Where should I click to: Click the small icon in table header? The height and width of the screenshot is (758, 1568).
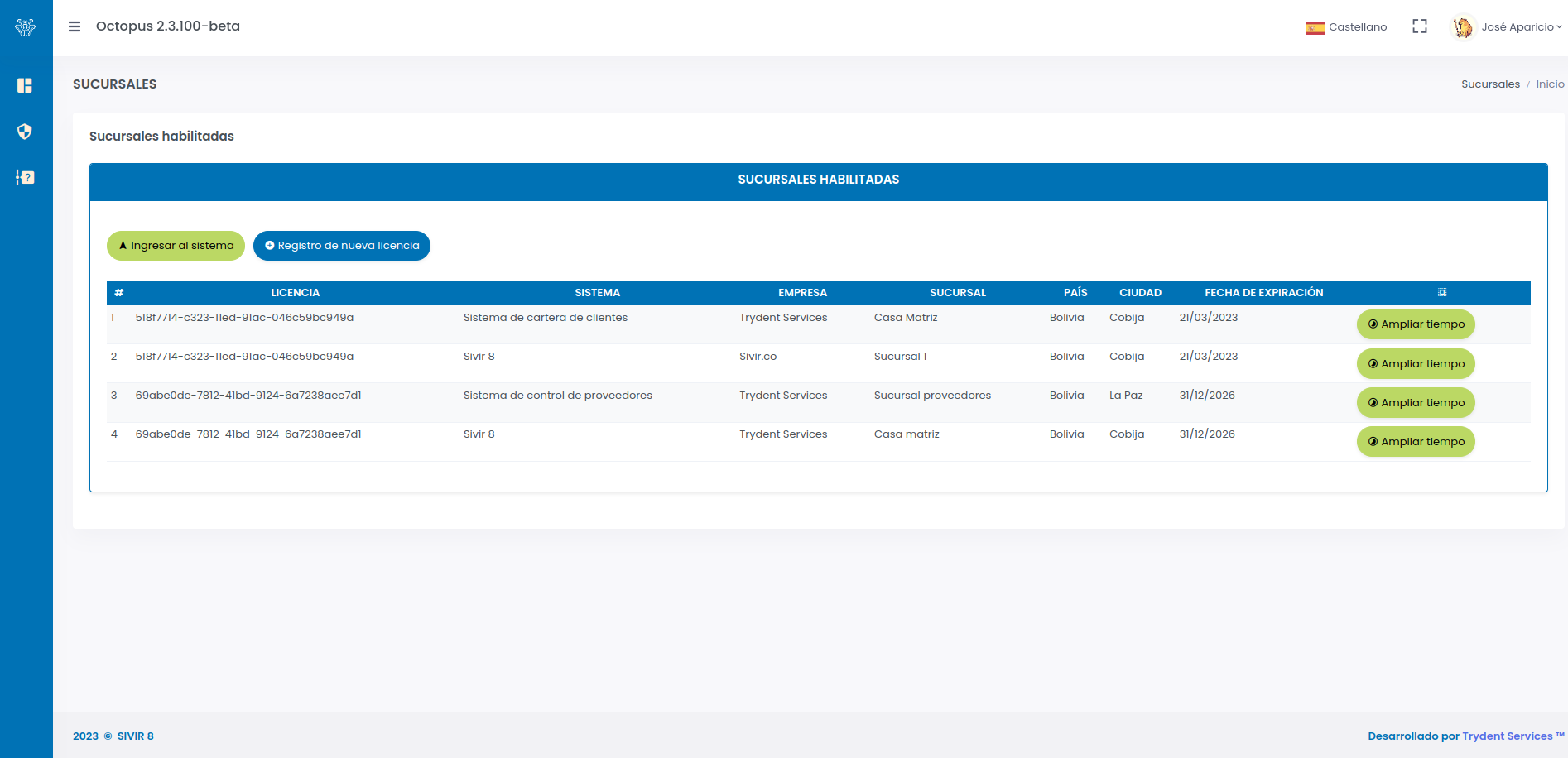[1442, 292]
